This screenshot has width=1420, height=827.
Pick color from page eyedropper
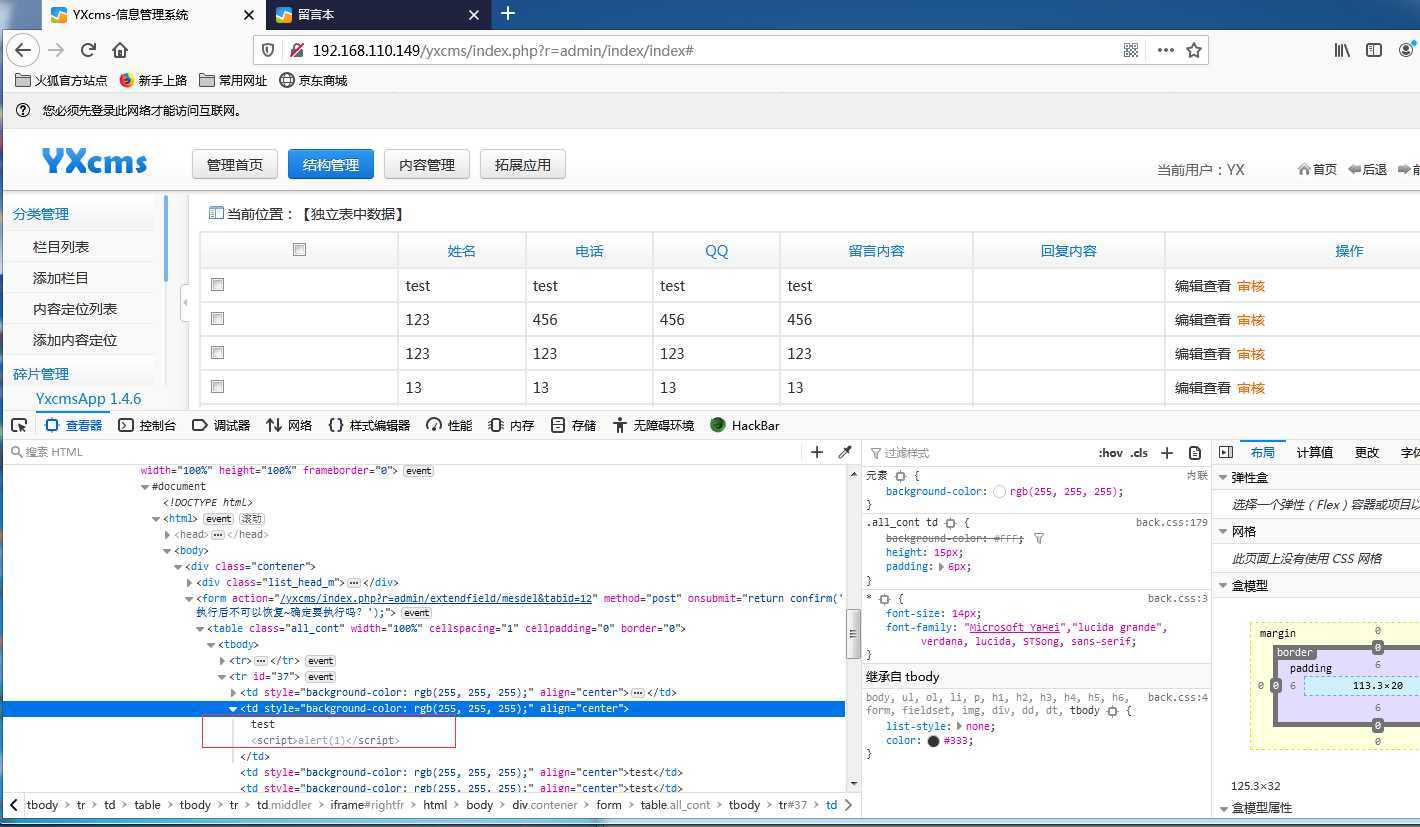(x=845, y=452)
